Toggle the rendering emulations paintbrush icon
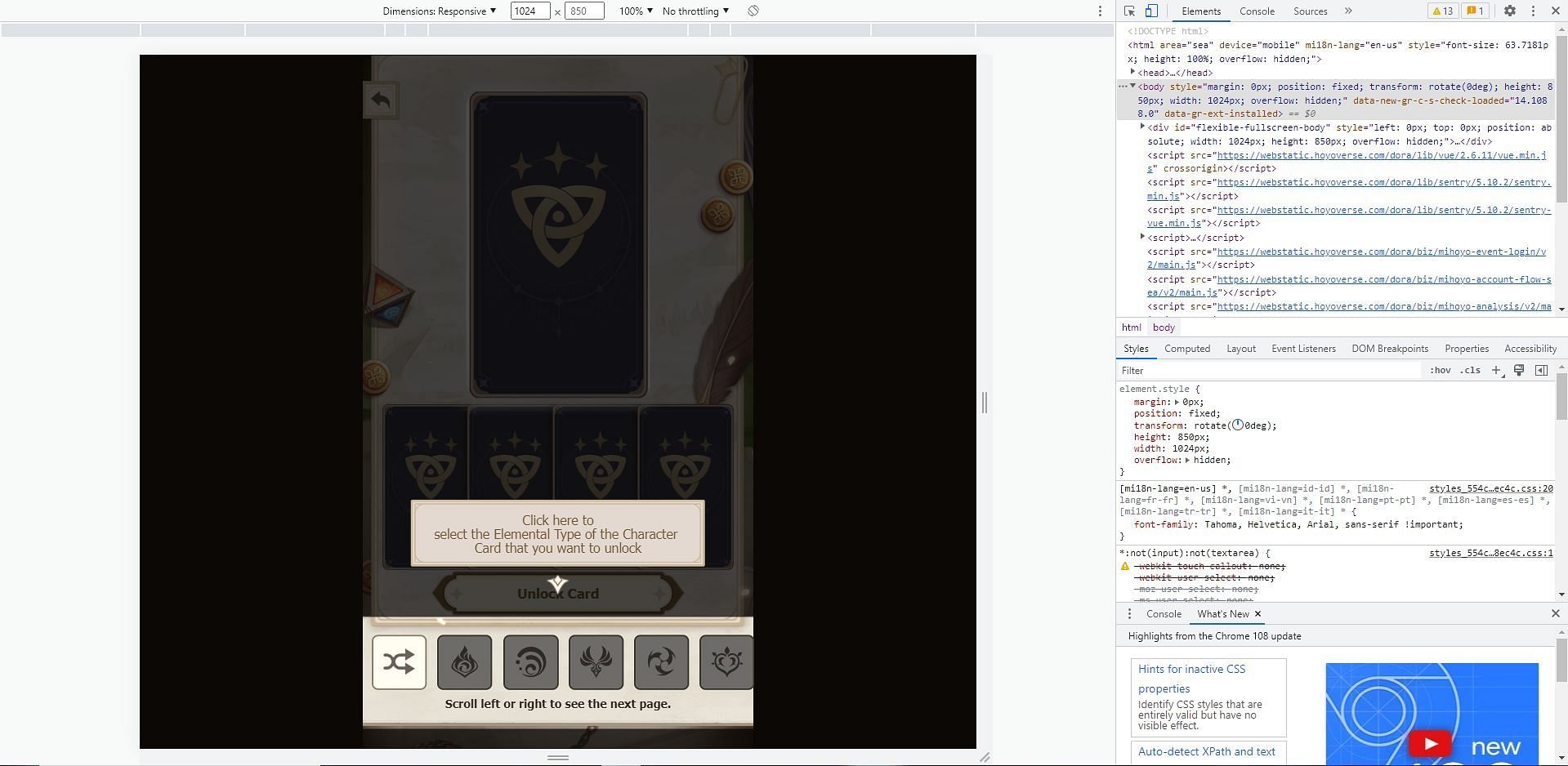1568x766 pixels. pos(1519,371)
